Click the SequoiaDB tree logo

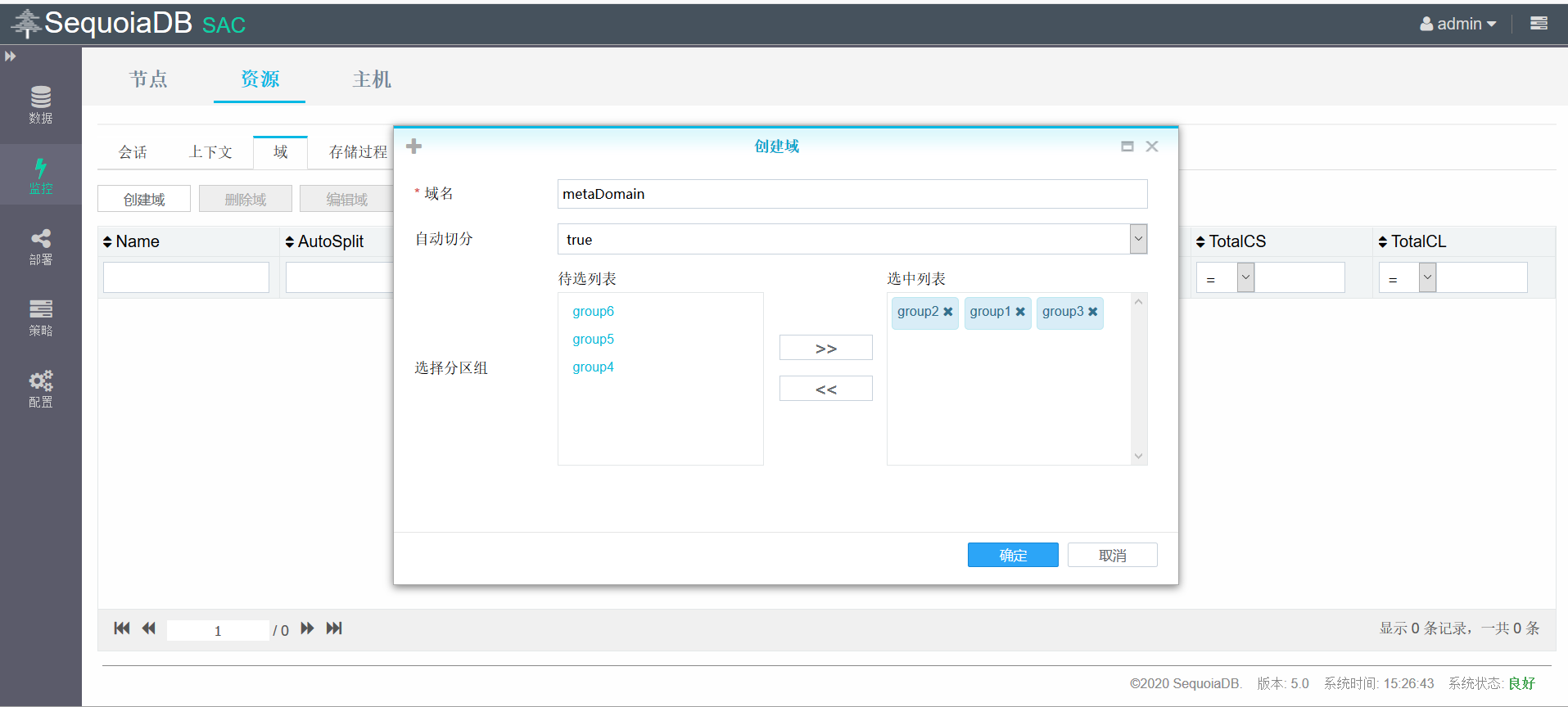pyautogui.click(x=25, y=24)
